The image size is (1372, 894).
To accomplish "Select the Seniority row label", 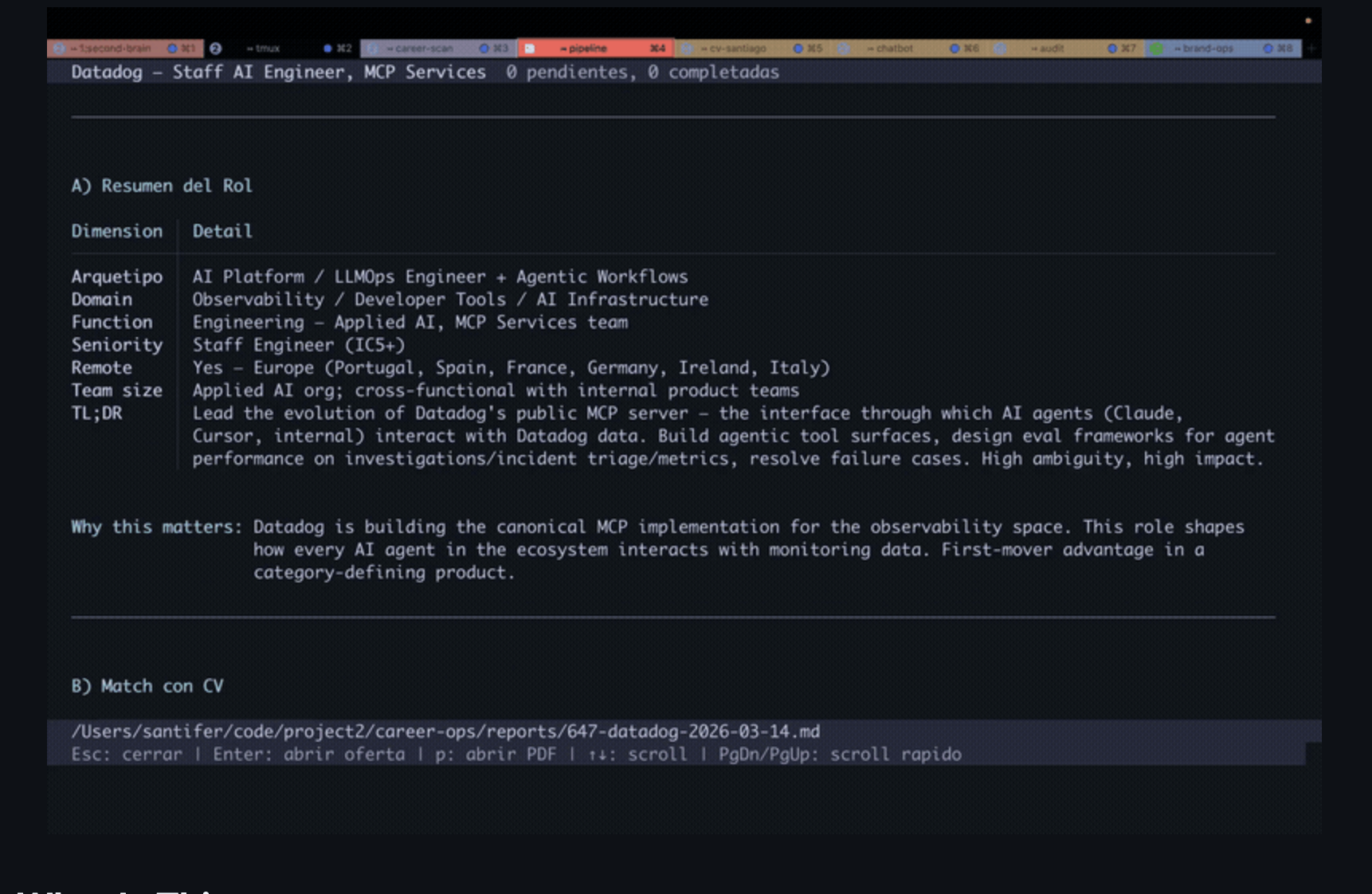I will point(116,345).
